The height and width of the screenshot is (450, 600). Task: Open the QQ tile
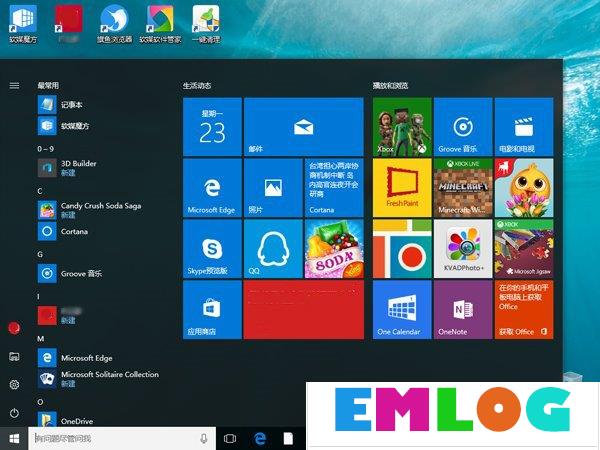tap(273, 249)
